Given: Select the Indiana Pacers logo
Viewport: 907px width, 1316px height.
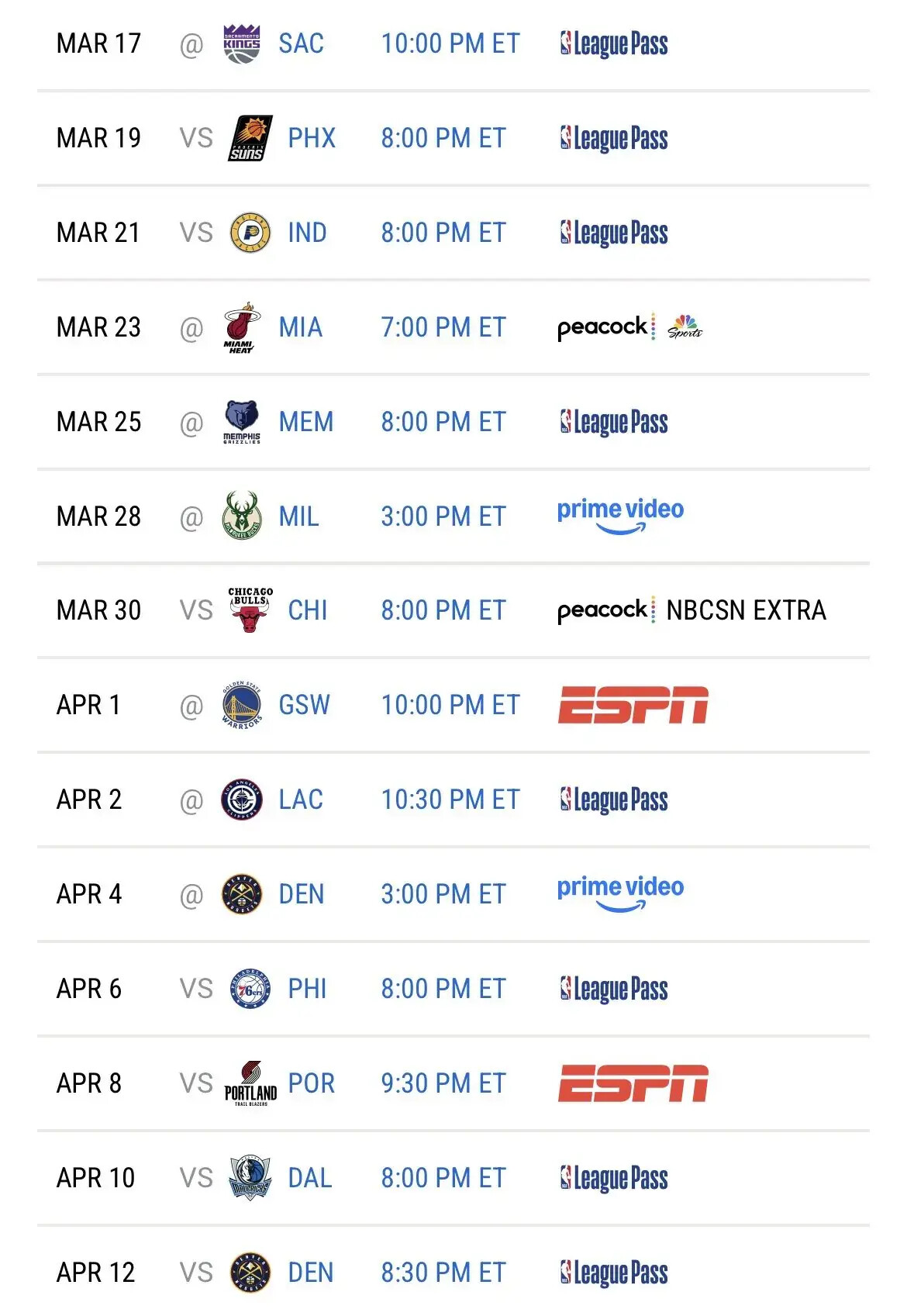Looking at the screenshot, I should coord(250,233).
